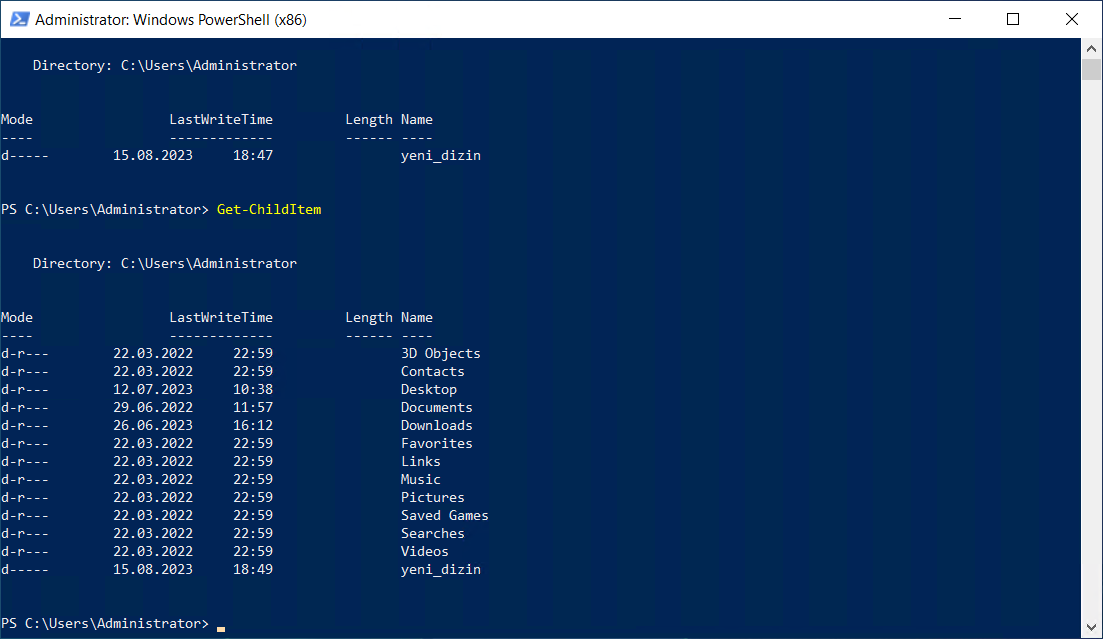The image size is (1103, 639).
Task: Click the LastWriteTime column header text
Action: click(x=221, y=317)
